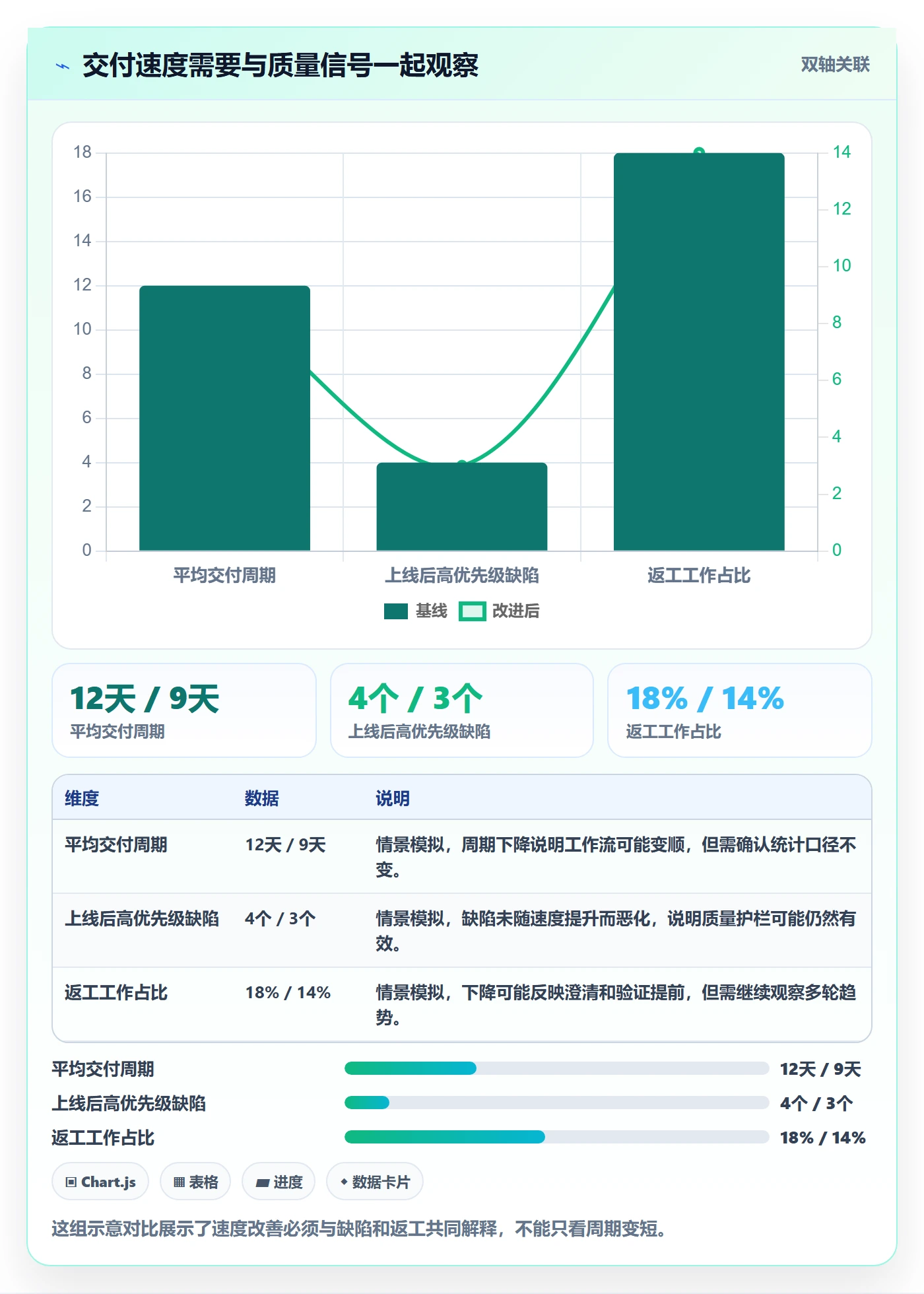This screenshot has width=924, height=1294.
Task: Click the 平均交付周期 progress row label
Action: pyautogui.click(x=103, y=1069)
